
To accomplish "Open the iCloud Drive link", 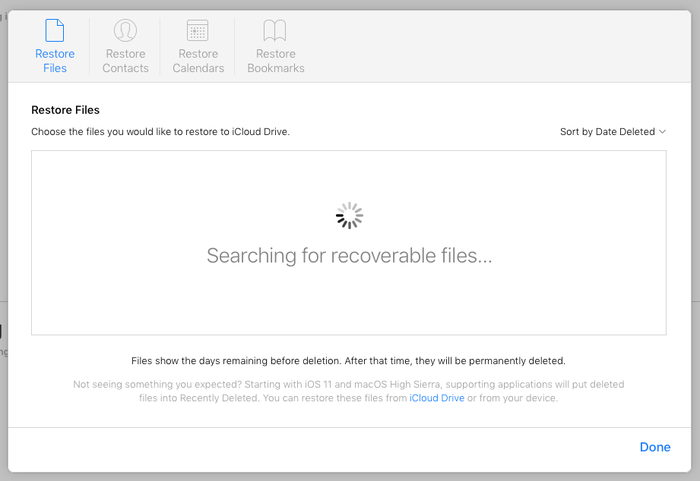I will [x=437, y=398].
